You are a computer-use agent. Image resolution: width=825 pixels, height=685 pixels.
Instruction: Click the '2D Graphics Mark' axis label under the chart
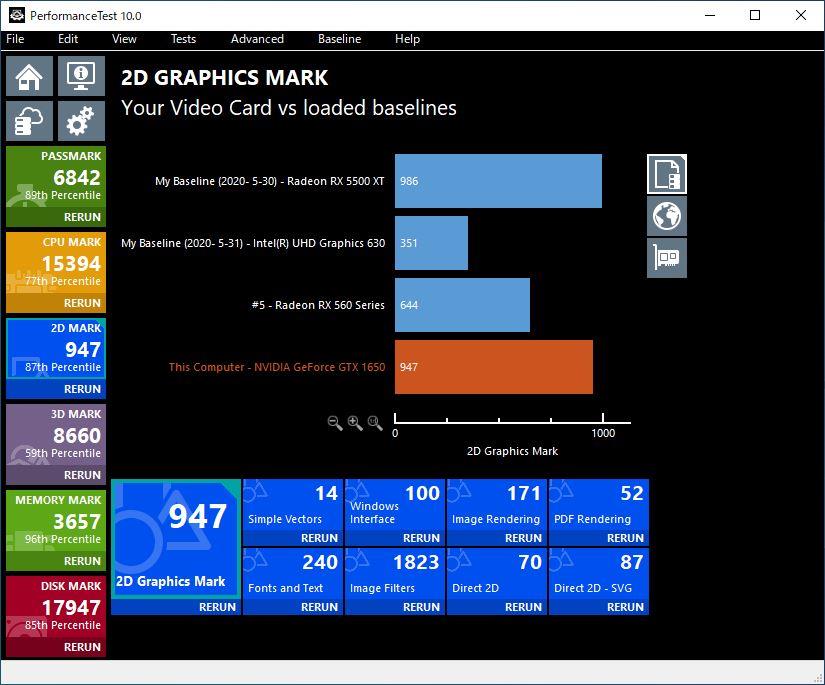(512, 451)
